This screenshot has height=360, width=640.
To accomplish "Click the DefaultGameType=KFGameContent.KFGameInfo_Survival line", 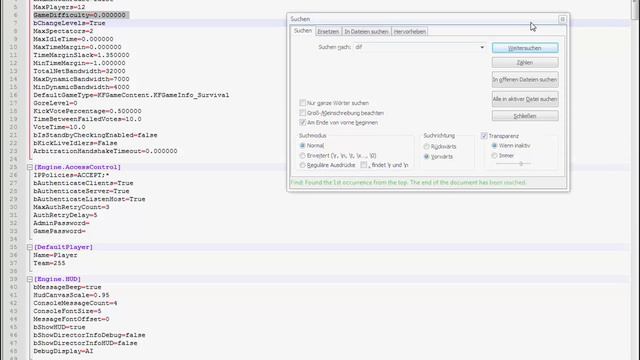I will 131,95.
